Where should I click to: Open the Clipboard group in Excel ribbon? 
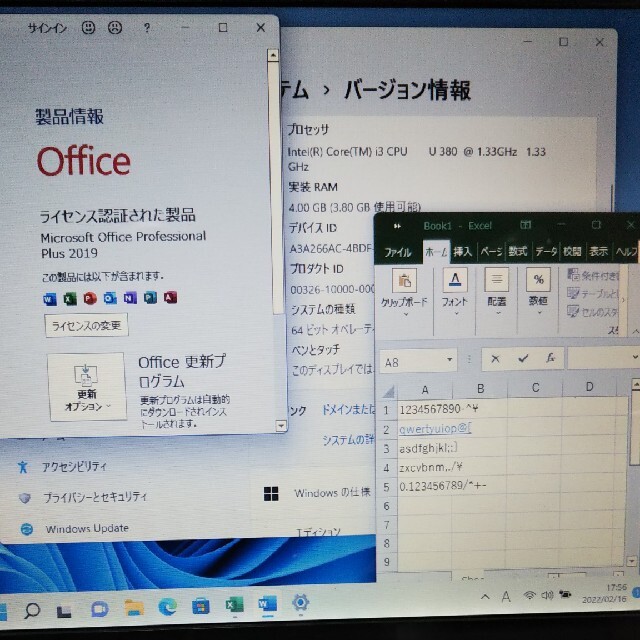404,292
